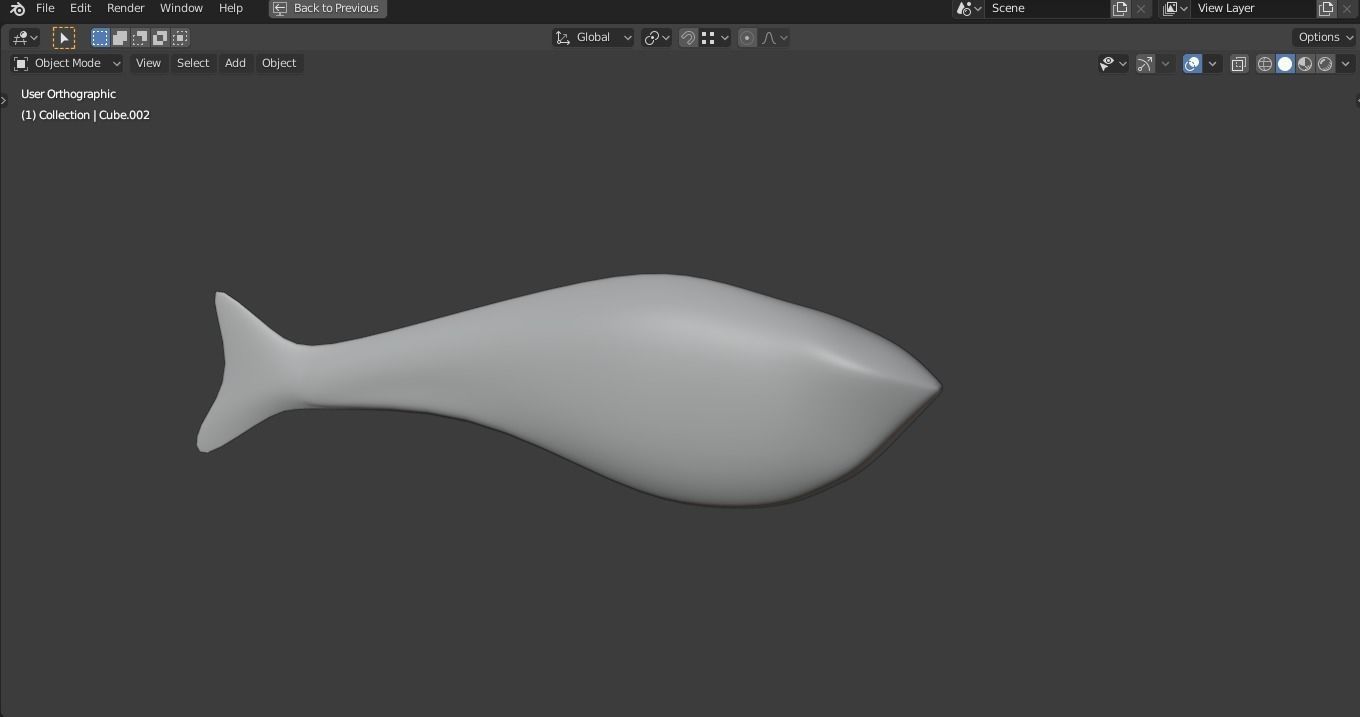Open the overlays settings dropdown arrow
The height and width of the screenshot is (717, 1360).
pyautogui.click(x=1212, y=64)
